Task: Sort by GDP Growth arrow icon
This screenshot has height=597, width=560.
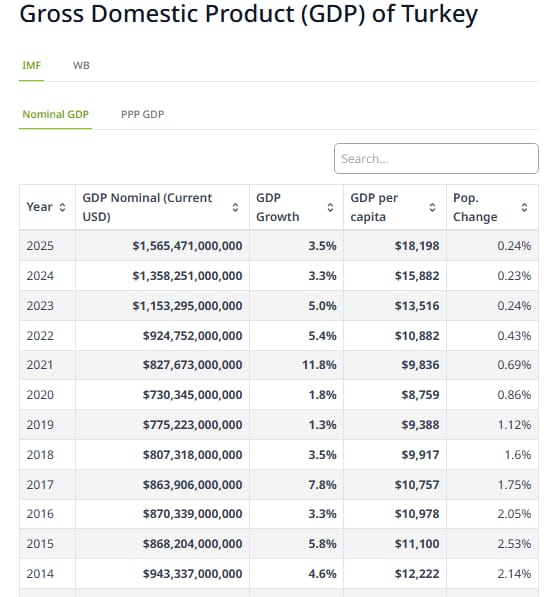Action: pos(330,207)
